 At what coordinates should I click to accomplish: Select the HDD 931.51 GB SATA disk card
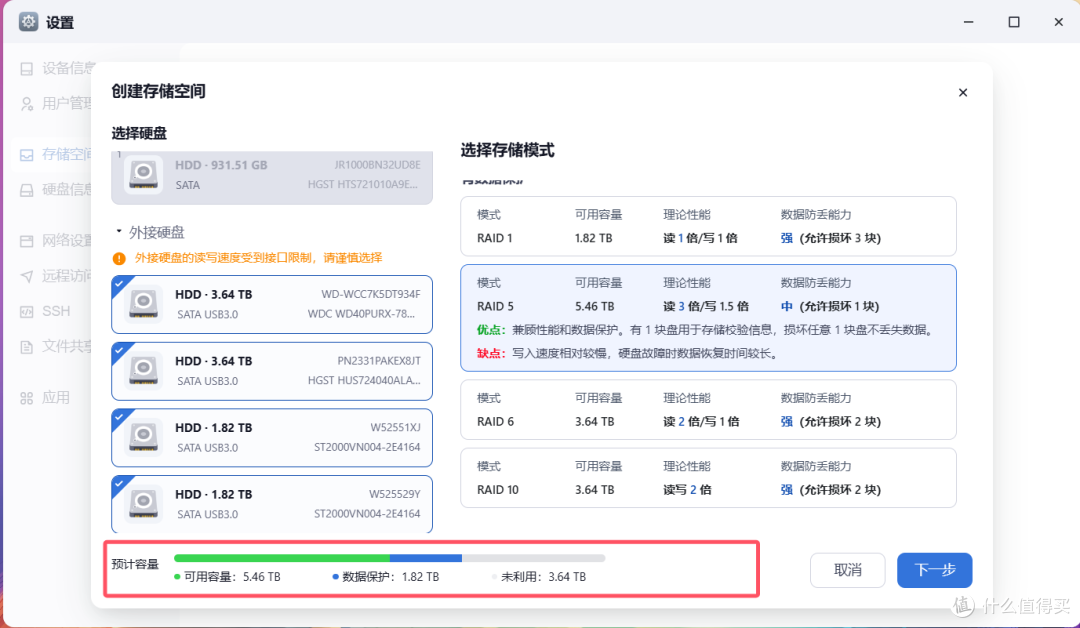(272, 178)
